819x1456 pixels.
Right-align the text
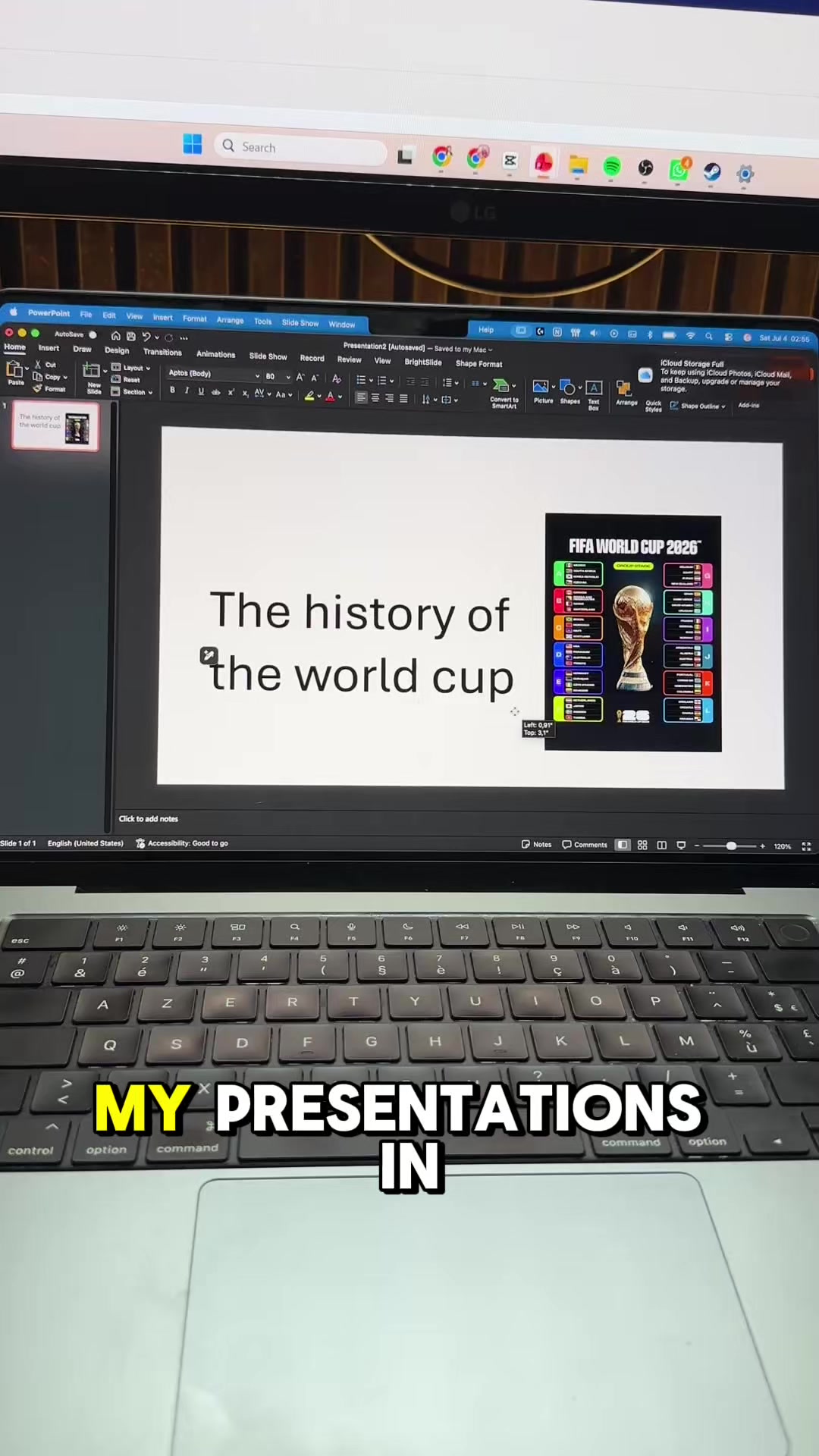coord(389,398)
